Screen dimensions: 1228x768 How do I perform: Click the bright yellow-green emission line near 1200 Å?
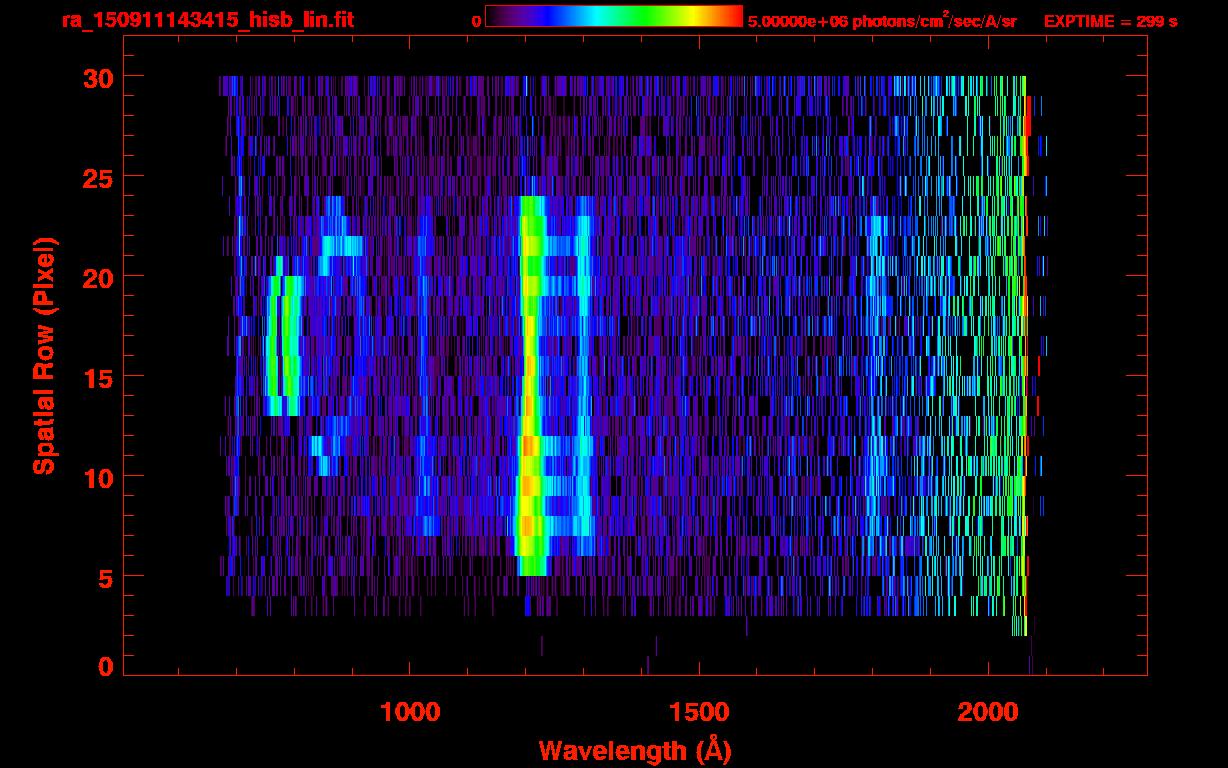[530, 380]
